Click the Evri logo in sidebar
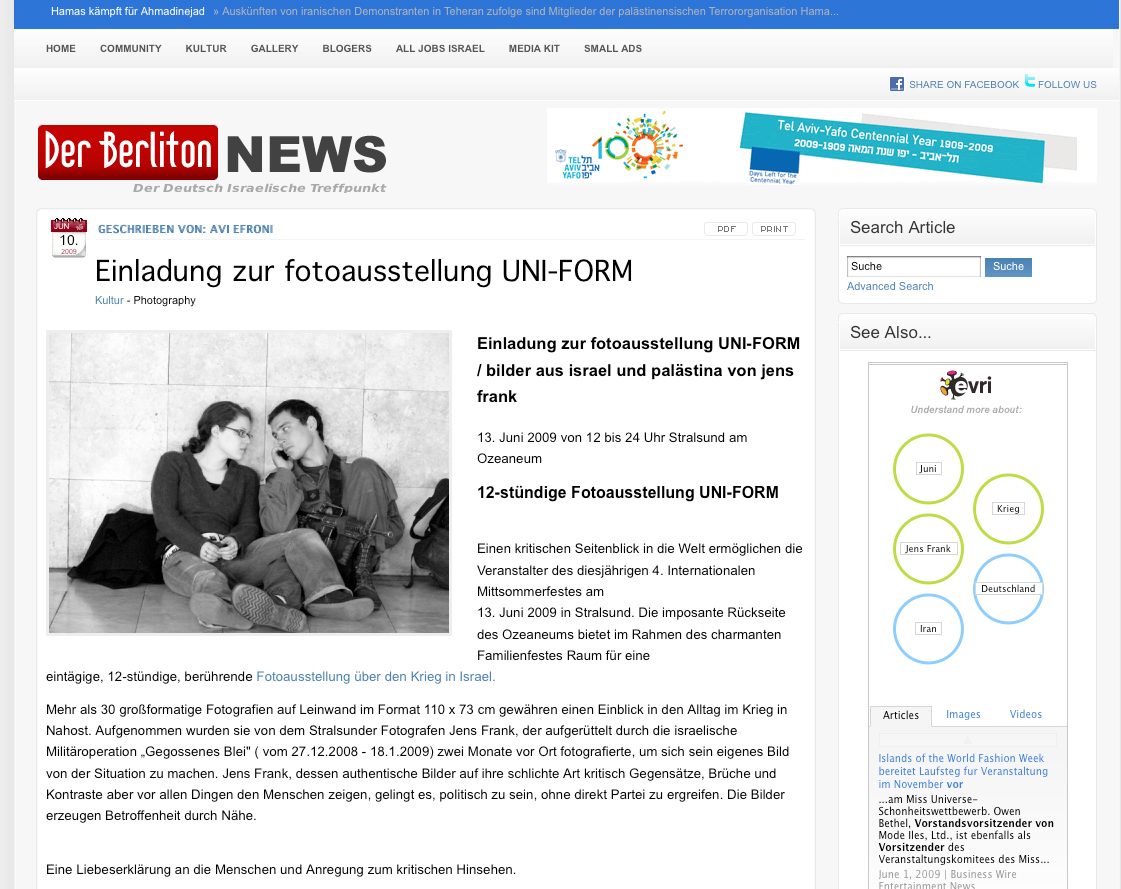This screenshot has width=1121, height=889. click(x=965, y=386)
